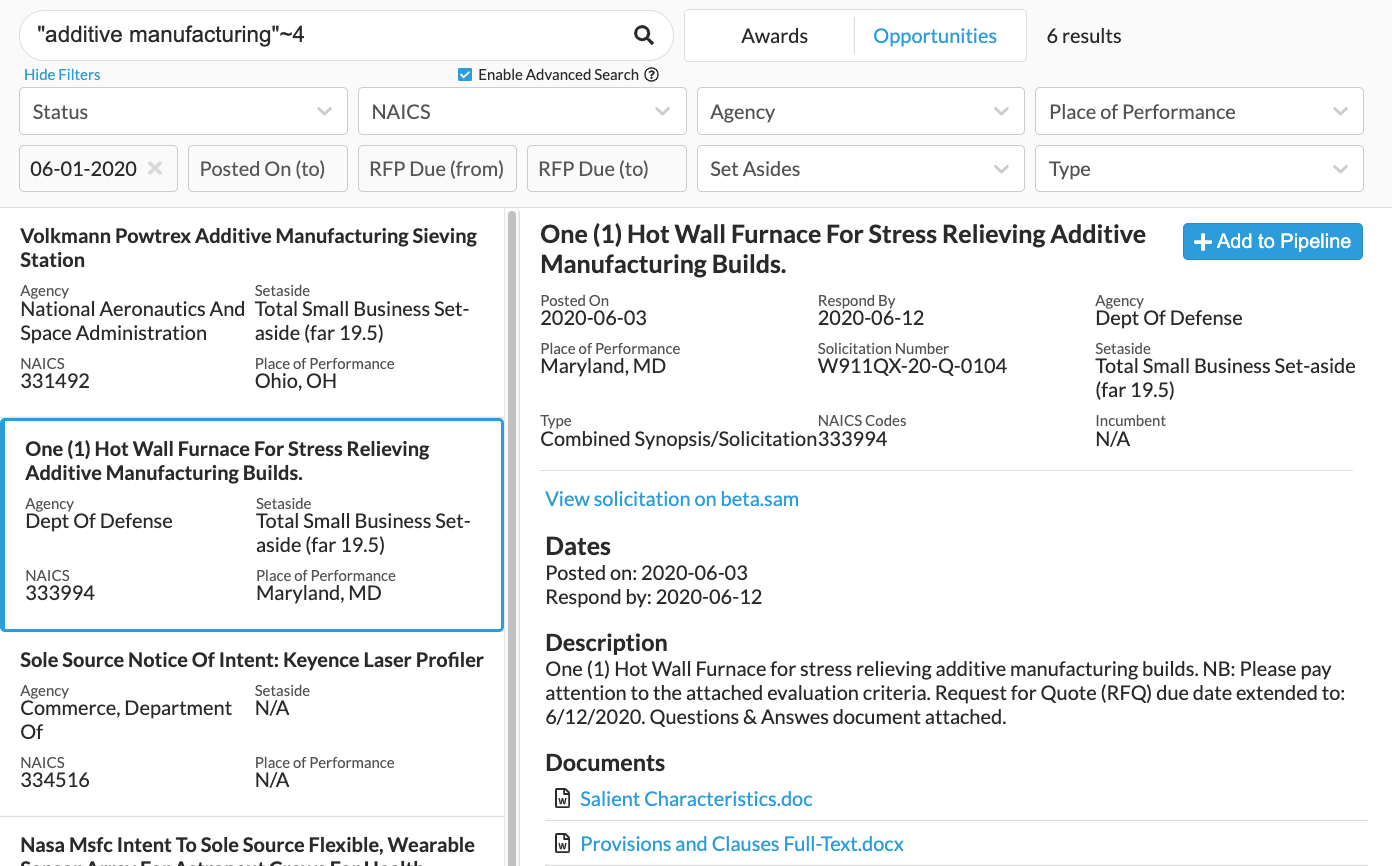Click the Documents heading
The width and height of the screenshot is (1392, 866).
click(x=605, y=763)
